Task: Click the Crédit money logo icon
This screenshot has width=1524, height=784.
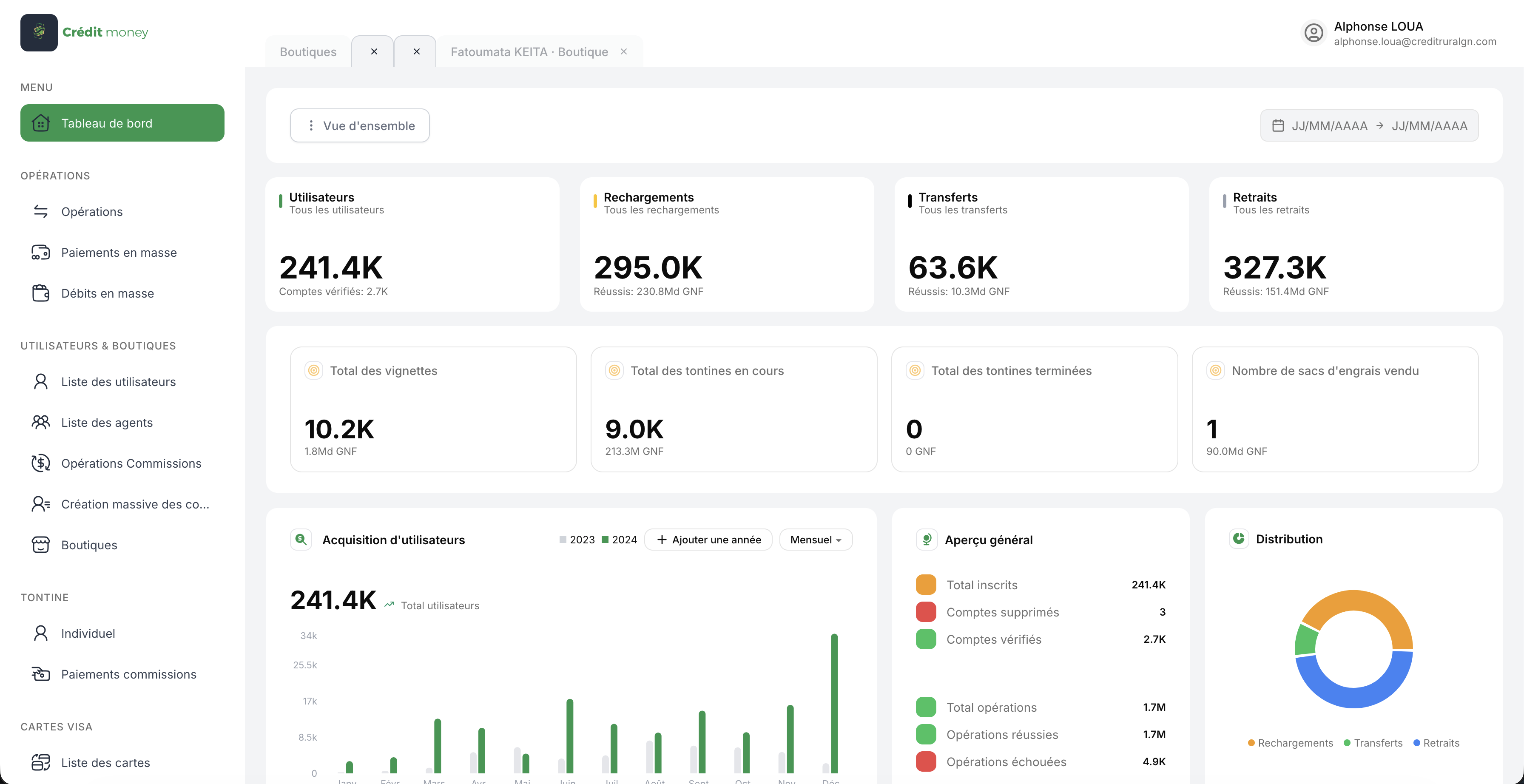Action: point(39,33)
